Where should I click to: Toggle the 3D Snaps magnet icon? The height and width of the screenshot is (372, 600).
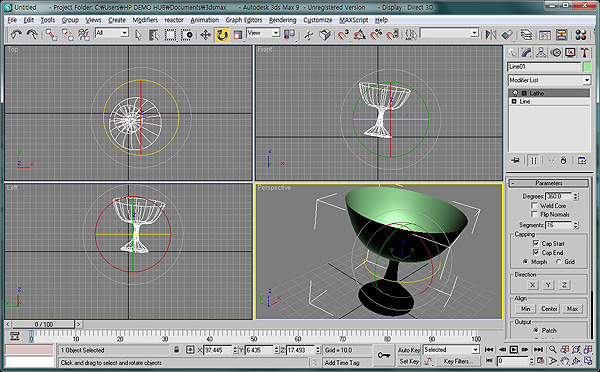[343, 35]
